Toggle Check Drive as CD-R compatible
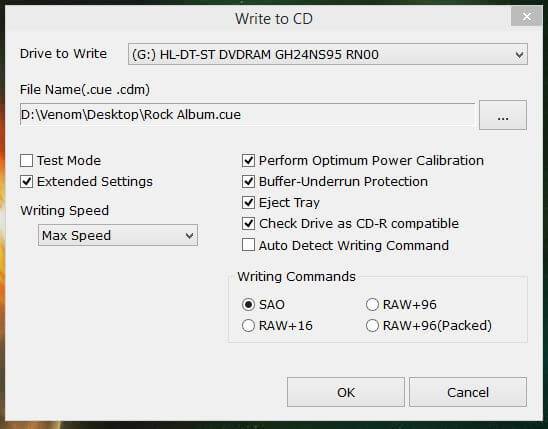Image resolution: width=548 pixels, height=429 pixels. click(248, 224)
